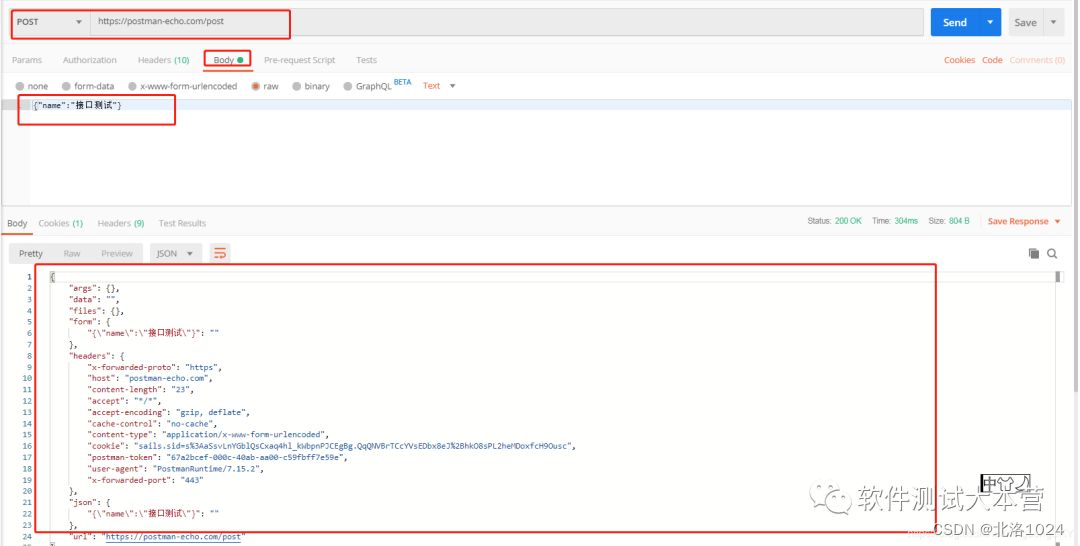Switch to the Params tab
Screen dimensions: 1080x546
coord(27,60)
